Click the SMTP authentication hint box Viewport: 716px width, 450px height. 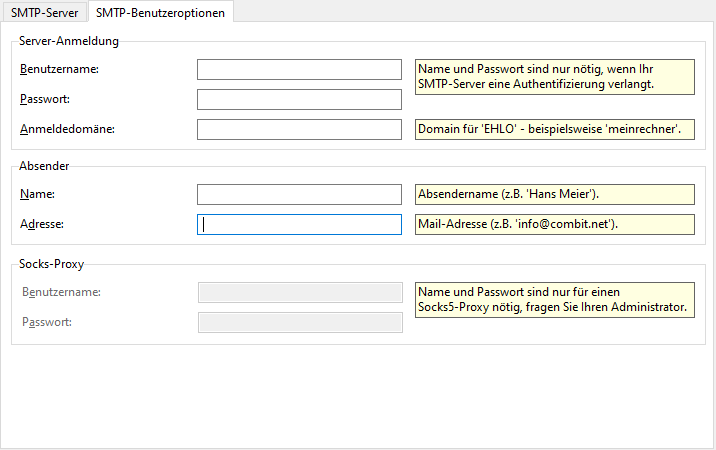pyautogui.click(x=554, y=76)
